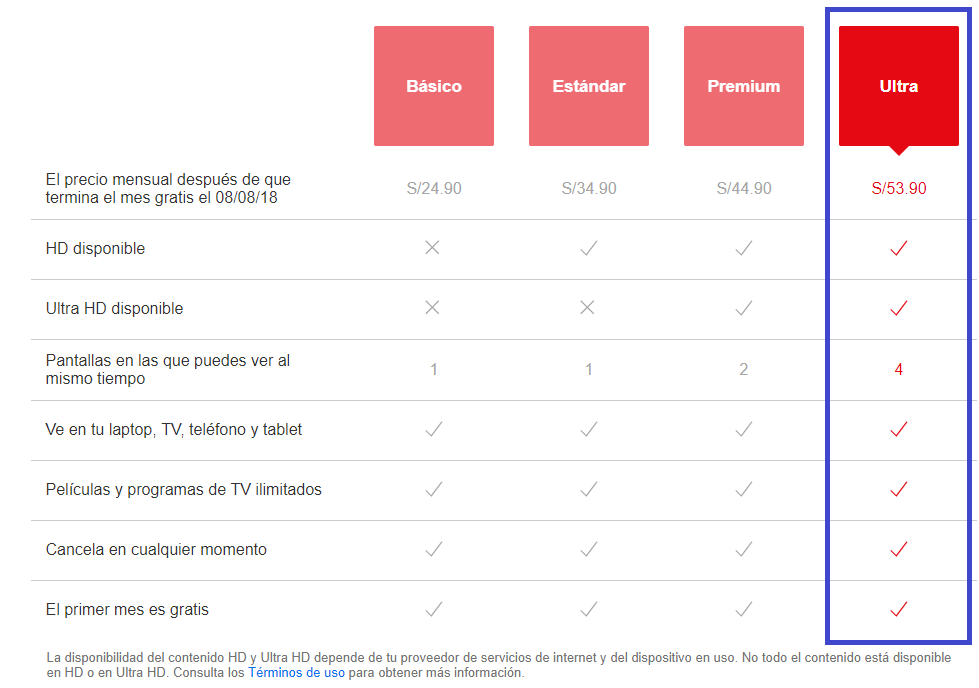This screenshot has height=688, width=979.
Task: Pick the Ultra plan tile
Action: click(898, 86)
